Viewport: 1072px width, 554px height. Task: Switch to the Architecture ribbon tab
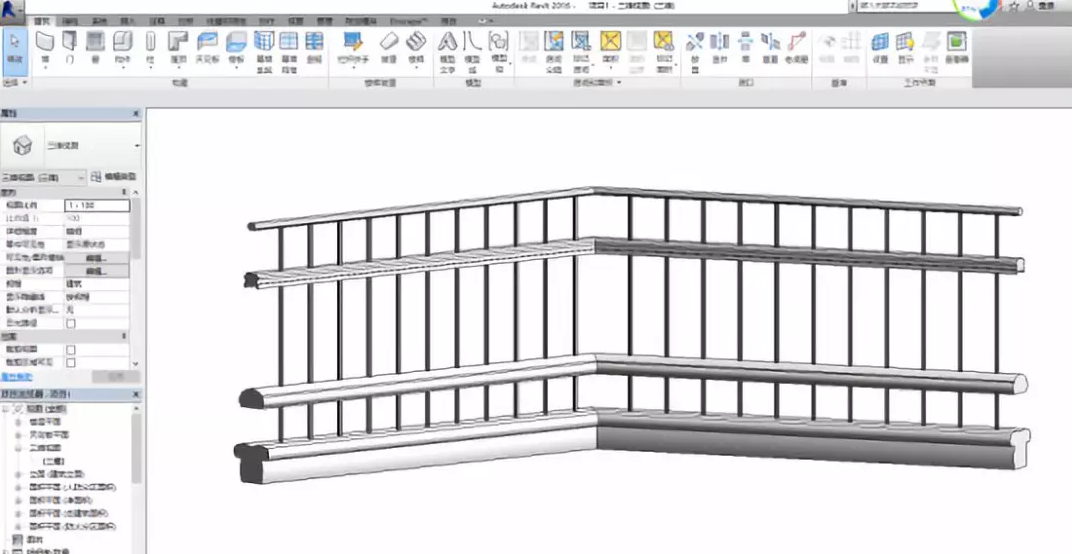point(41,21)
